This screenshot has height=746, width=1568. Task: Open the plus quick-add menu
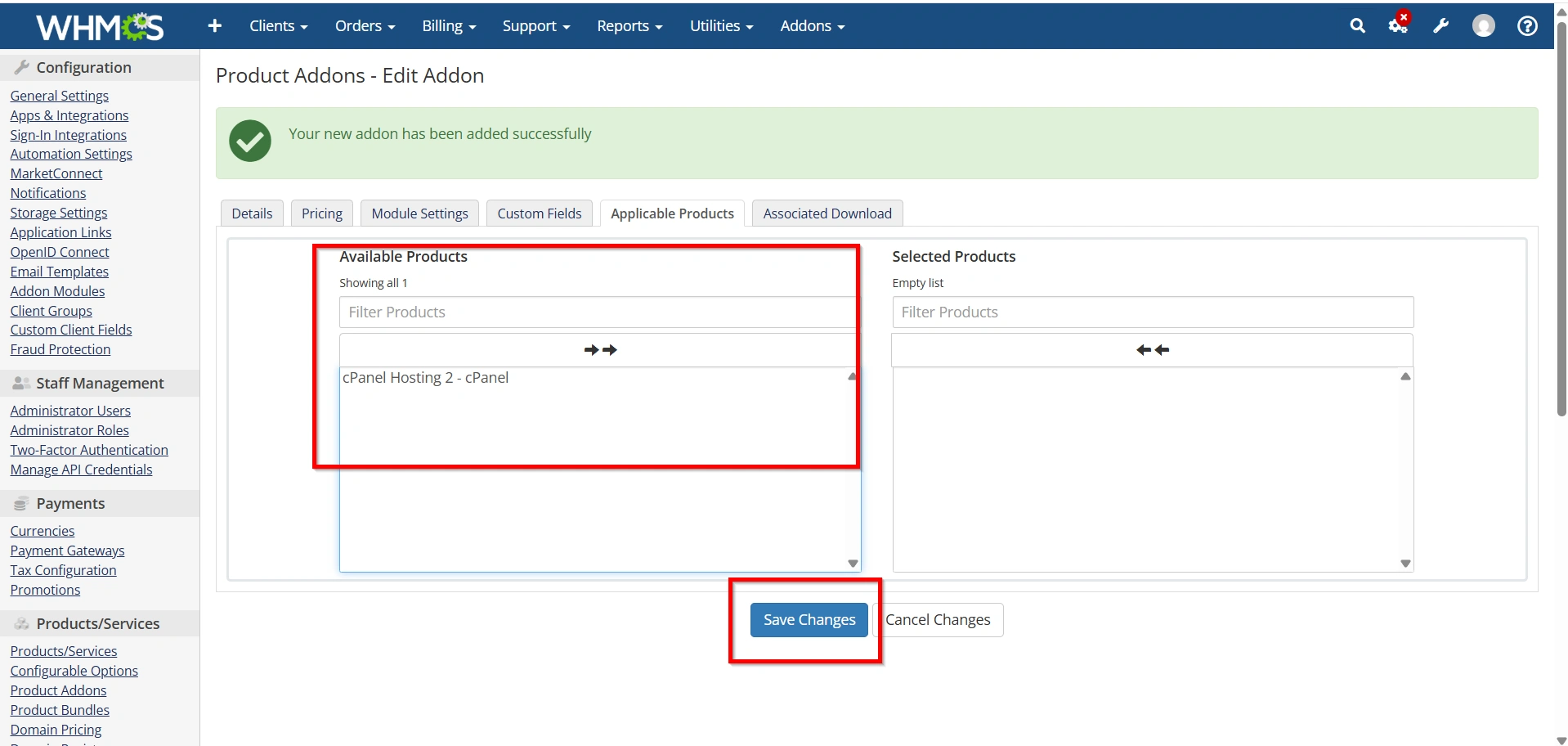(x=215, y=26)
